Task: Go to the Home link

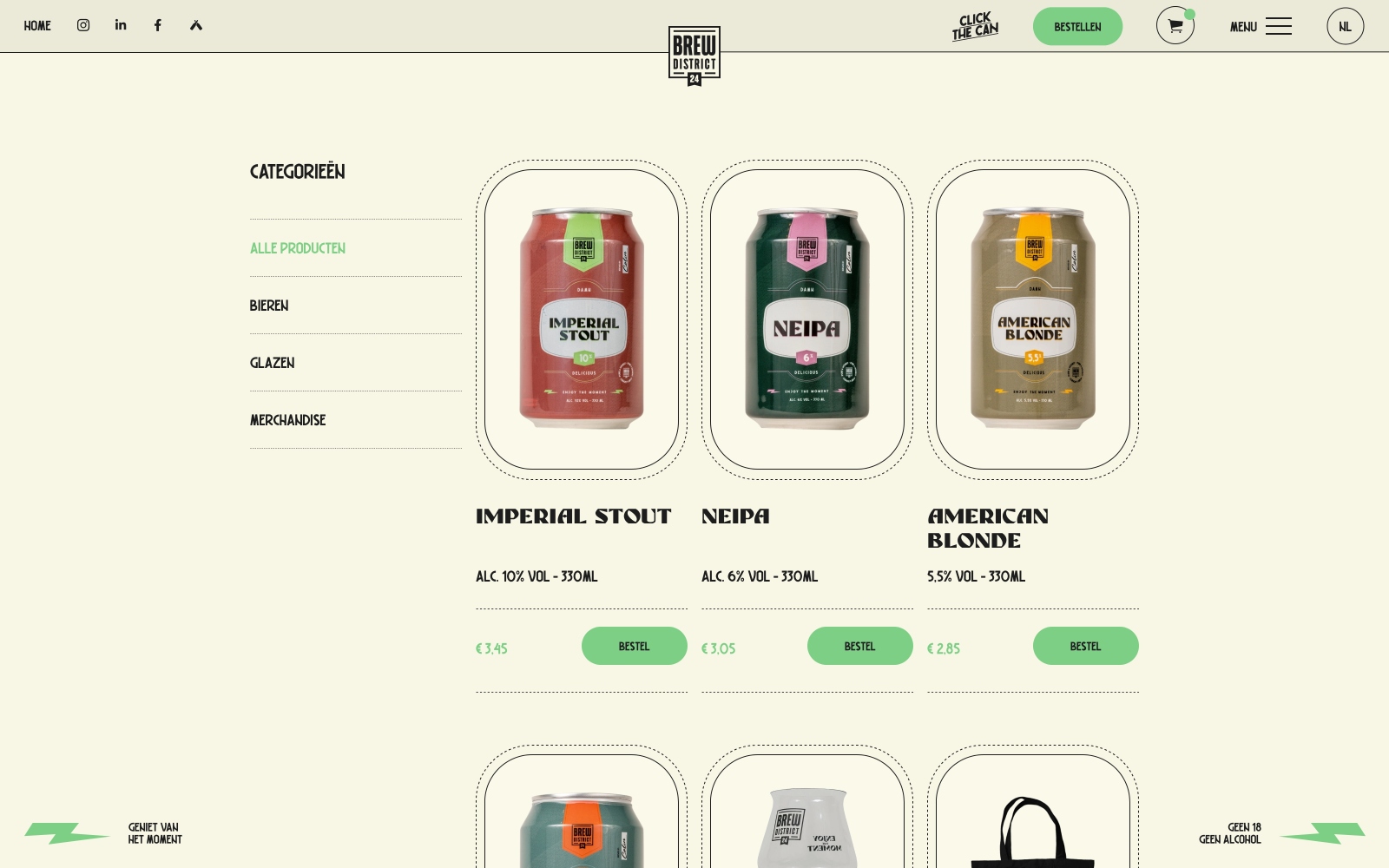Action: coord(37,26)
